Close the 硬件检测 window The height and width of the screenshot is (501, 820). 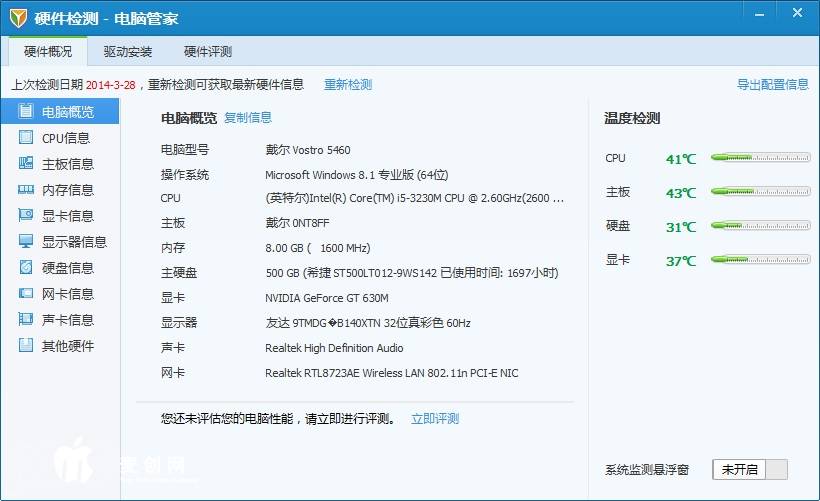pos(798,13)
